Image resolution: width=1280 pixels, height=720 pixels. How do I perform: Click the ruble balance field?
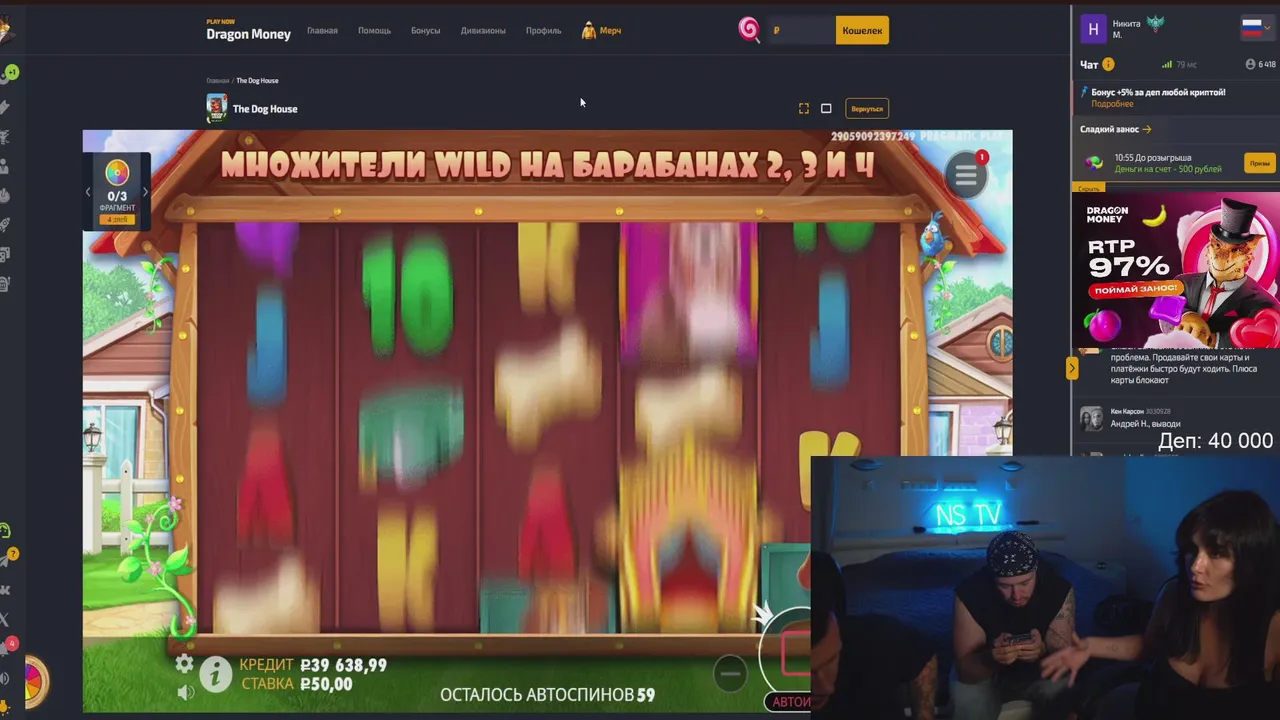[801, 30]
